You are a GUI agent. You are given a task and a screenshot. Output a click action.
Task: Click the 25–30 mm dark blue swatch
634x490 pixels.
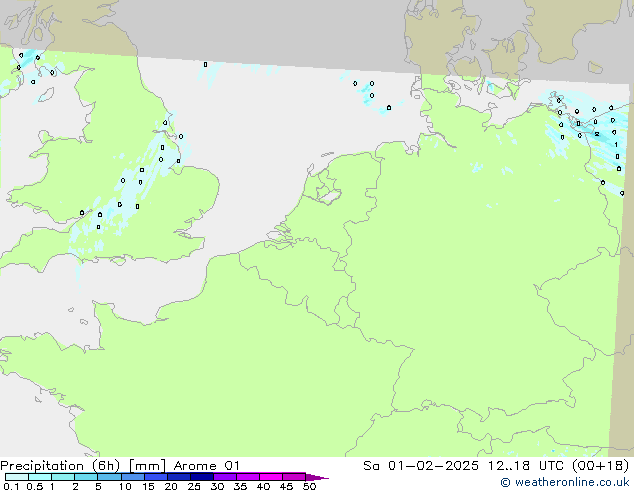coord(202,477)
